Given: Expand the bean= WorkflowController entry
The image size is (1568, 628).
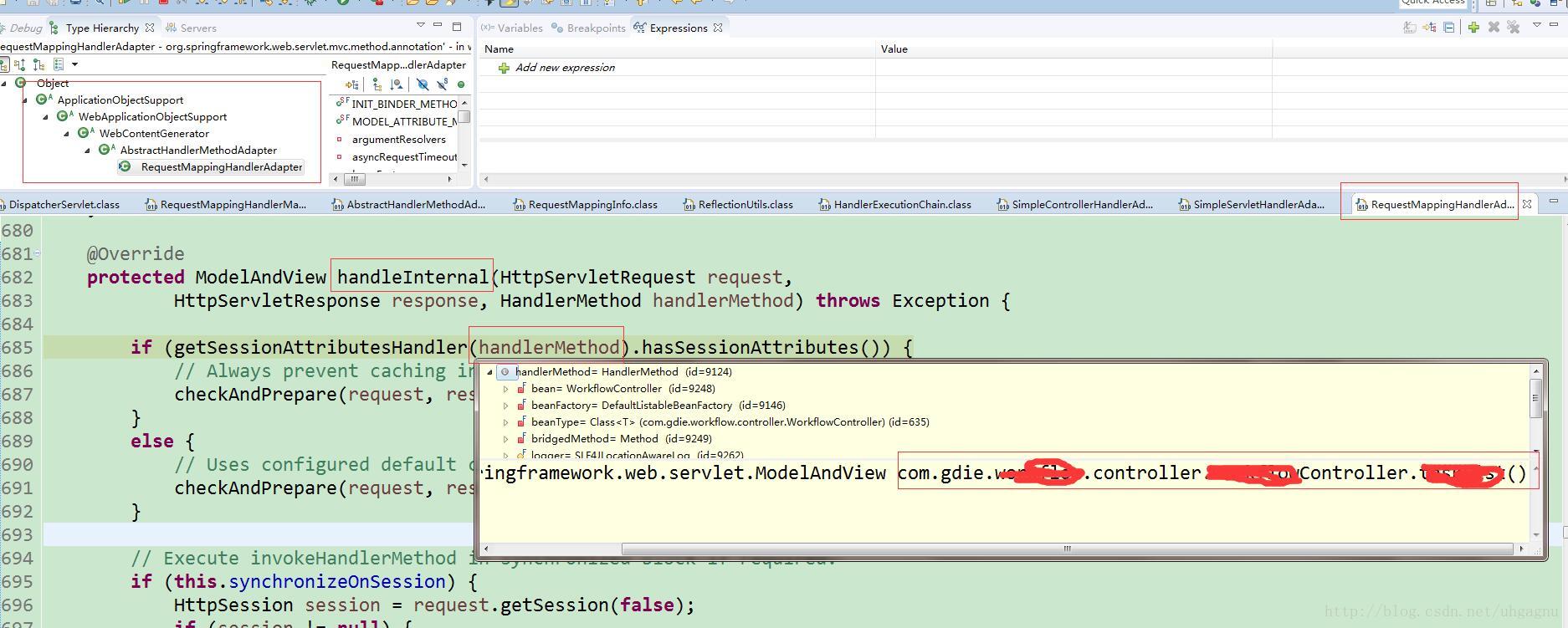Looking at the screenshot, I should pyautogui.click(x=505, y=389).
